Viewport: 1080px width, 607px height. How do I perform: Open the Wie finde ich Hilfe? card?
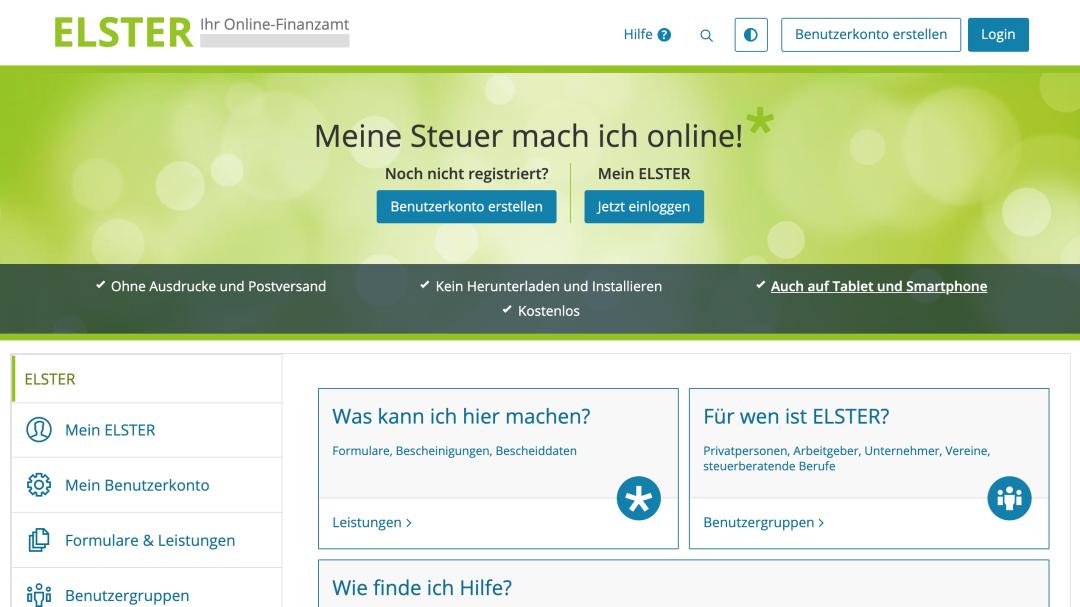click(683, 584)
